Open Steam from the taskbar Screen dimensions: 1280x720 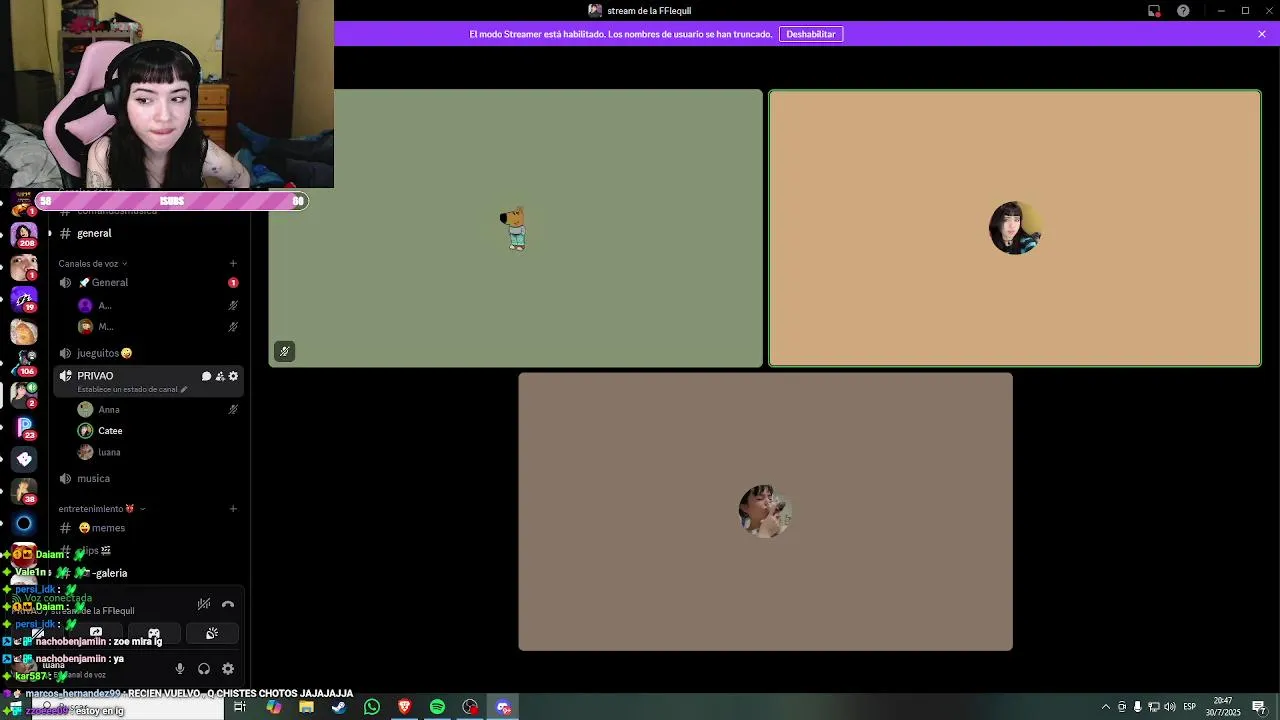tap(339, 707)
